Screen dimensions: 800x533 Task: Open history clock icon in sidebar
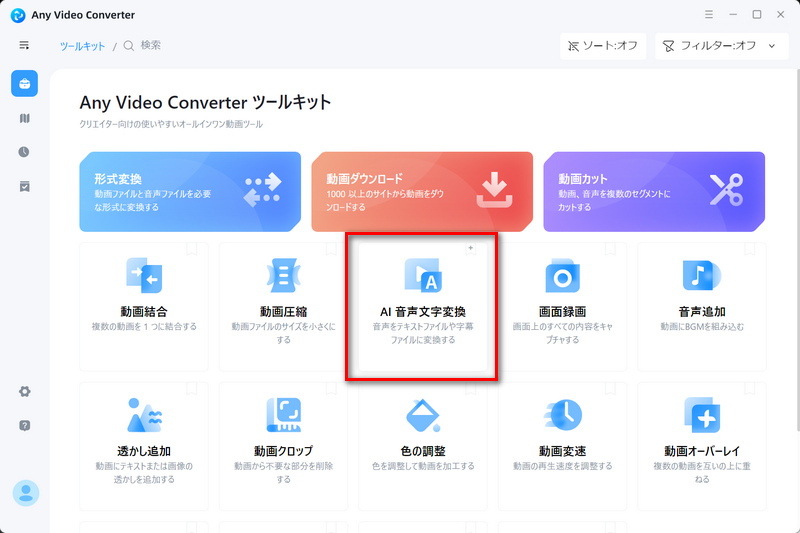pos(24,152)
